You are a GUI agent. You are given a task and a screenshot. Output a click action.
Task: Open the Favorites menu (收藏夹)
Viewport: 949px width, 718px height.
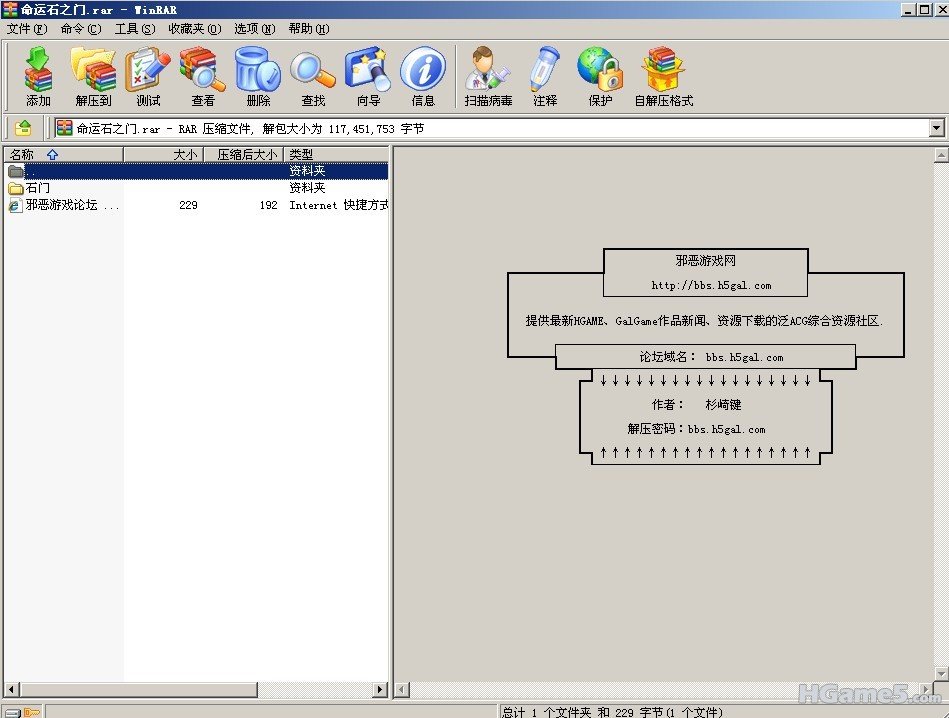(x=195, y=28)
